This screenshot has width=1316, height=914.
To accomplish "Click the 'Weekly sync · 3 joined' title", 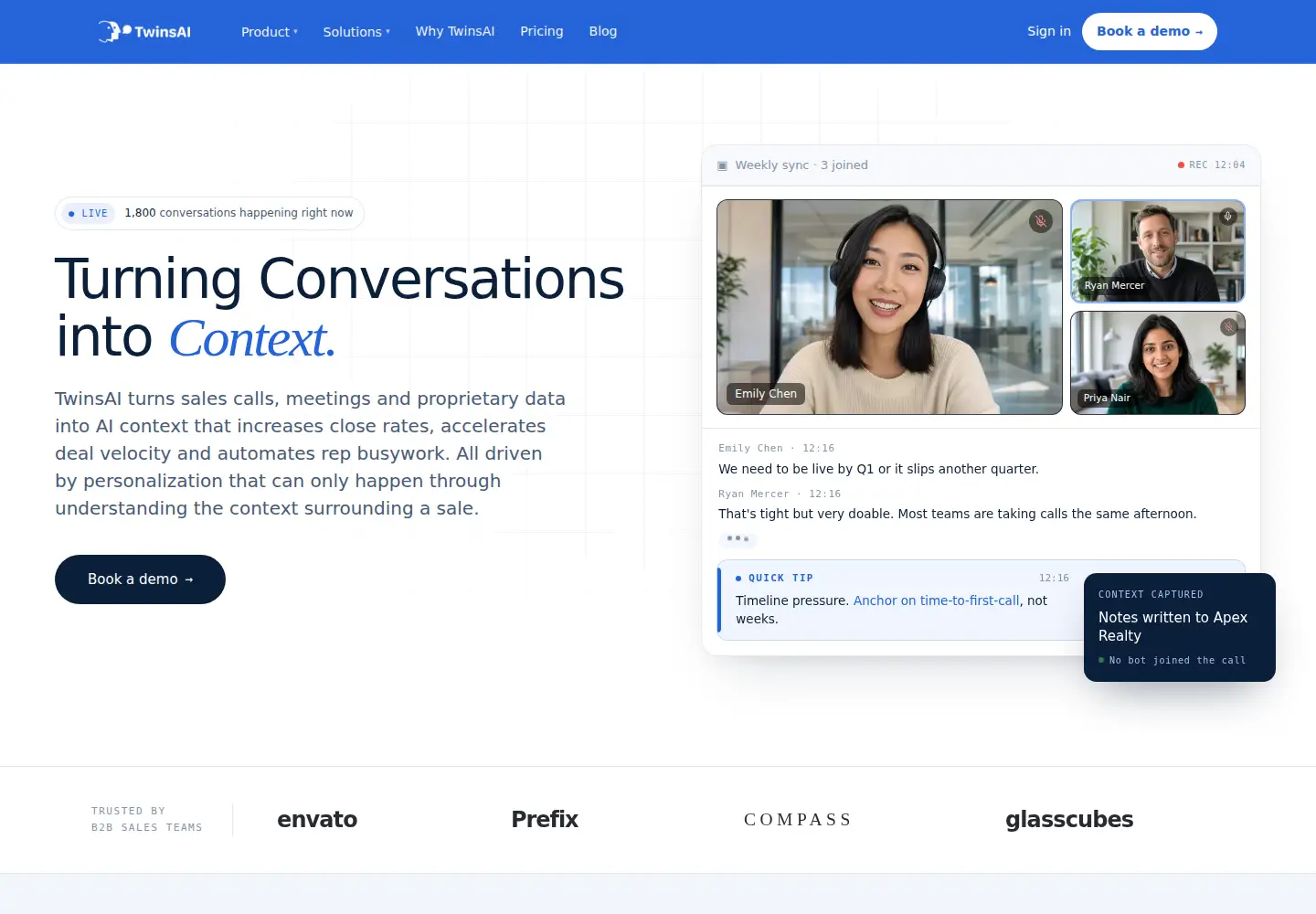I will pos(801,165).
